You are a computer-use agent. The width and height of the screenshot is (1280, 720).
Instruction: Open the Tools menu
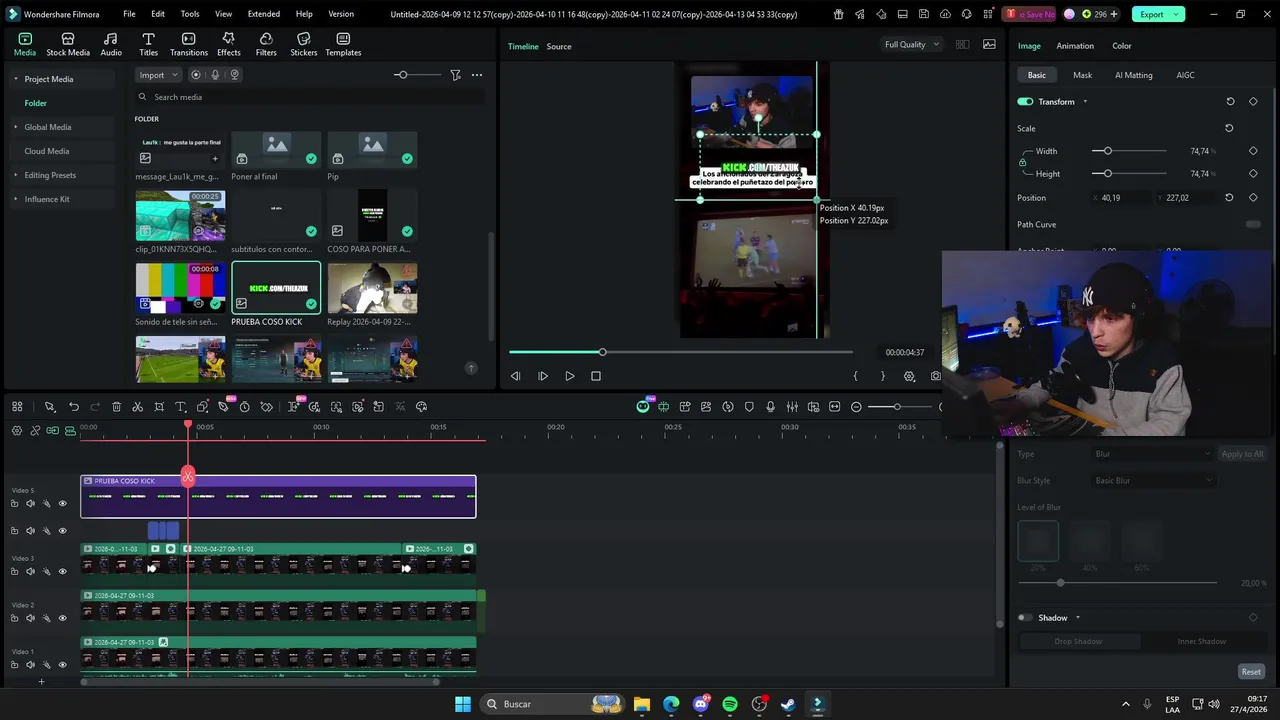[x=190, y=14]
